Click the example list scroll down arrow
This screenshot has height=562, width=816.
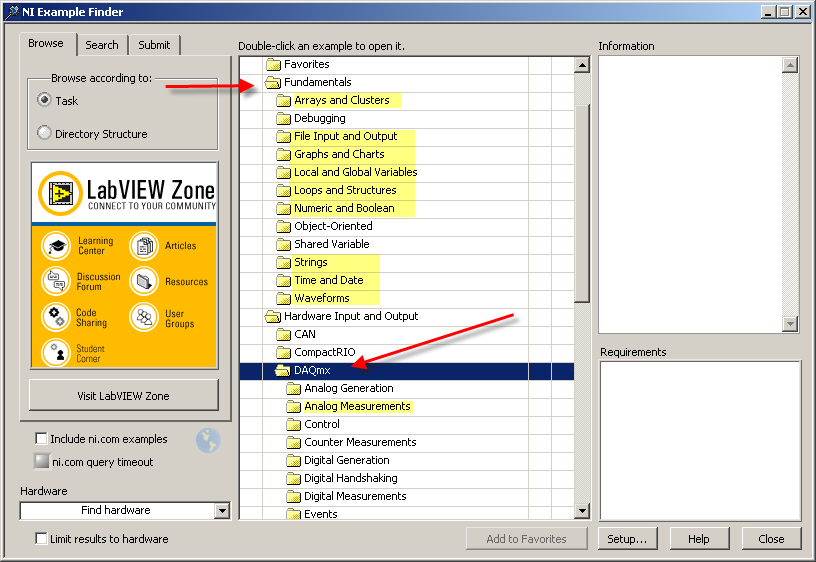(x=582, y=511)
